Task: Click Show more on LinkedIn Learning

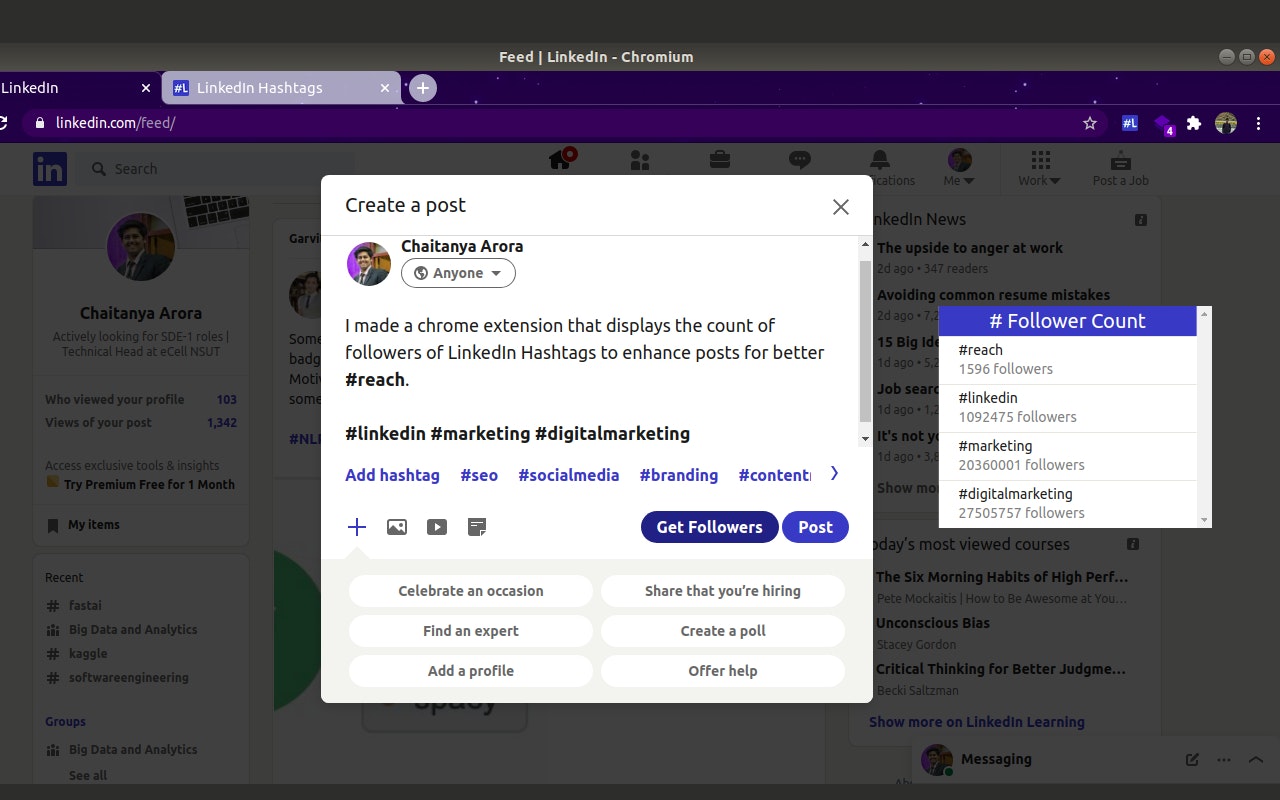Action: [x=976, y=722]
